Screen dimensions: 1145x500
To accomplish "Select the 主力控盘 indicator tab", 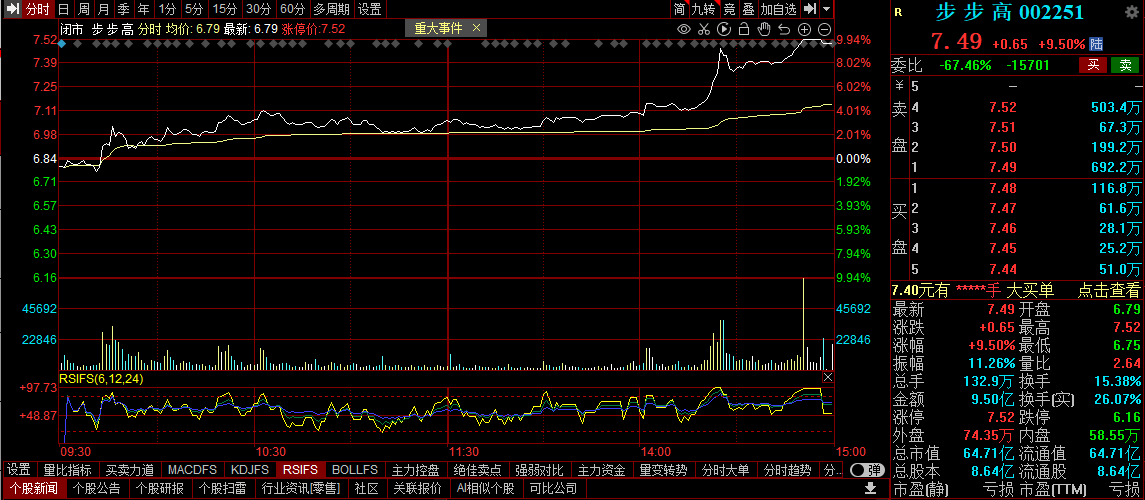I will tap(416, 469).
